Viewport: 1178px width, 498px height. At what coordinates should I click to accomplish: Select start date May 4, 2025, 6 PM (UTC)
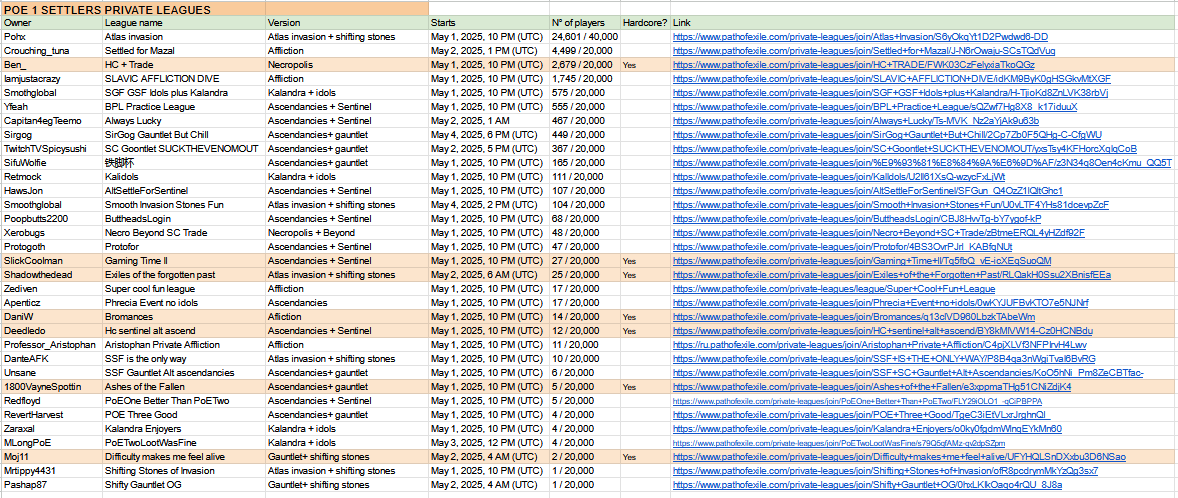[488, 134]
